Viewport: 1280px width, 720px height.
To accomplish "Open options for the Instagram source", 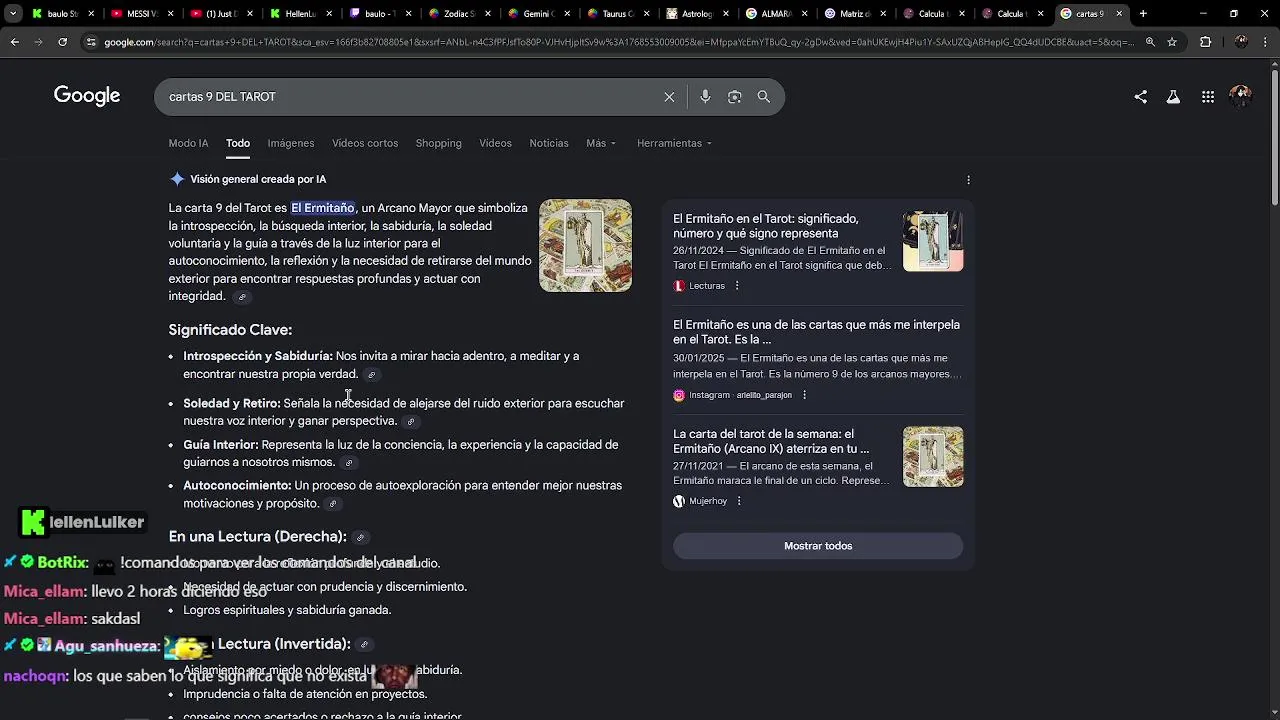I will pos(804,395).
